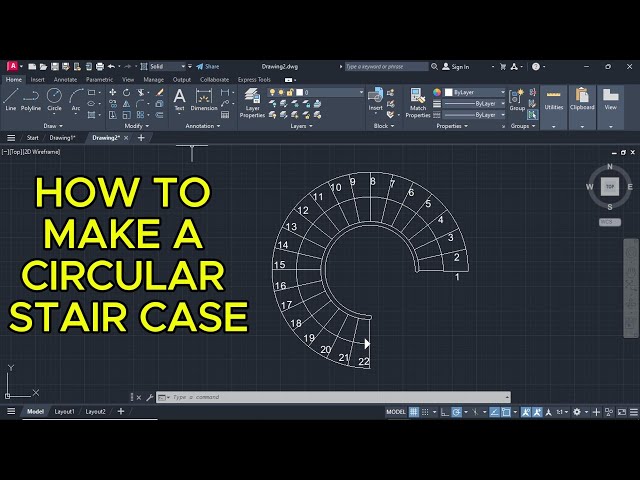Click the Explode tool icon

coord(160,104)
